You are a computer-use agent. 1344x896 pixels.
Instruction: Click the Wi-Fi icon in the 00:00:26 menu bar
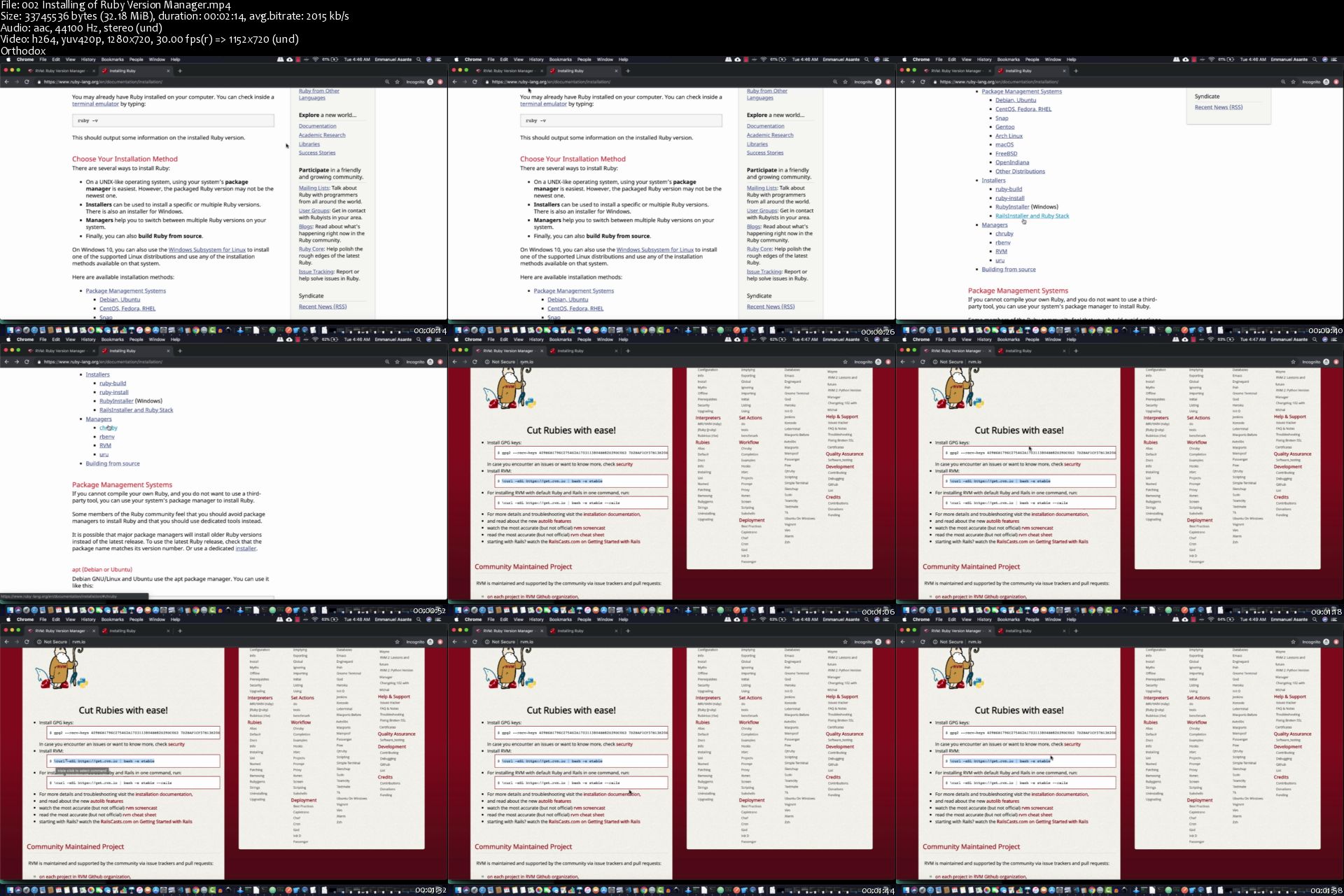tap(763, 59)
